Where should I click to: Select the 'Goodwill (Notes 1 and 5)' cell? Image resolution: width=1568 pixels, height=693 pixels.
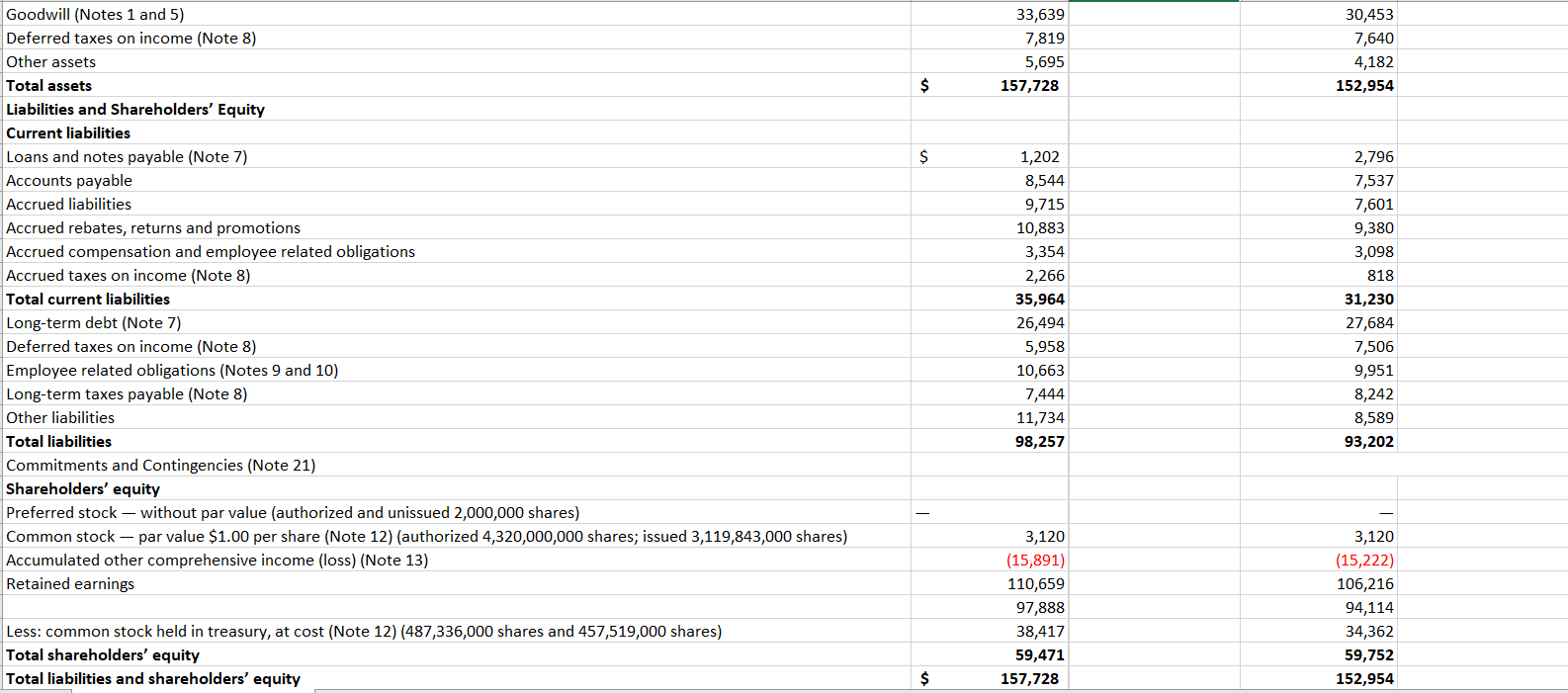[x=458, y=14]
